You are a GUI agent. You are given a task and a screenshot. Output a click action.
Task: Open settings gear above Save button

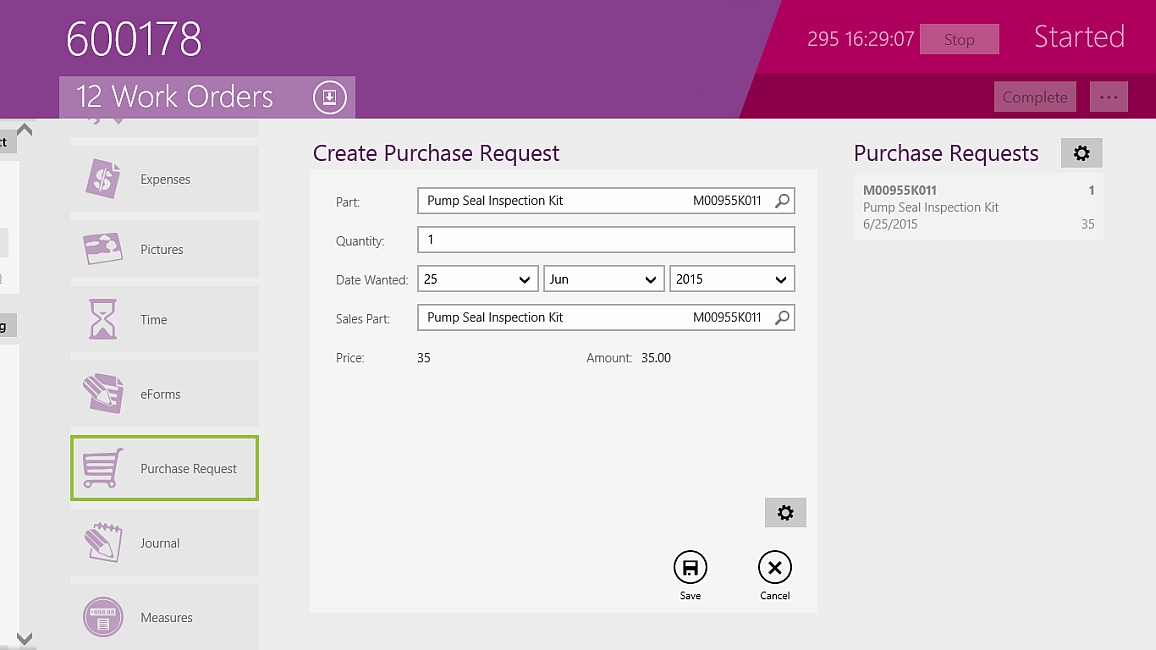click(785, 513)
